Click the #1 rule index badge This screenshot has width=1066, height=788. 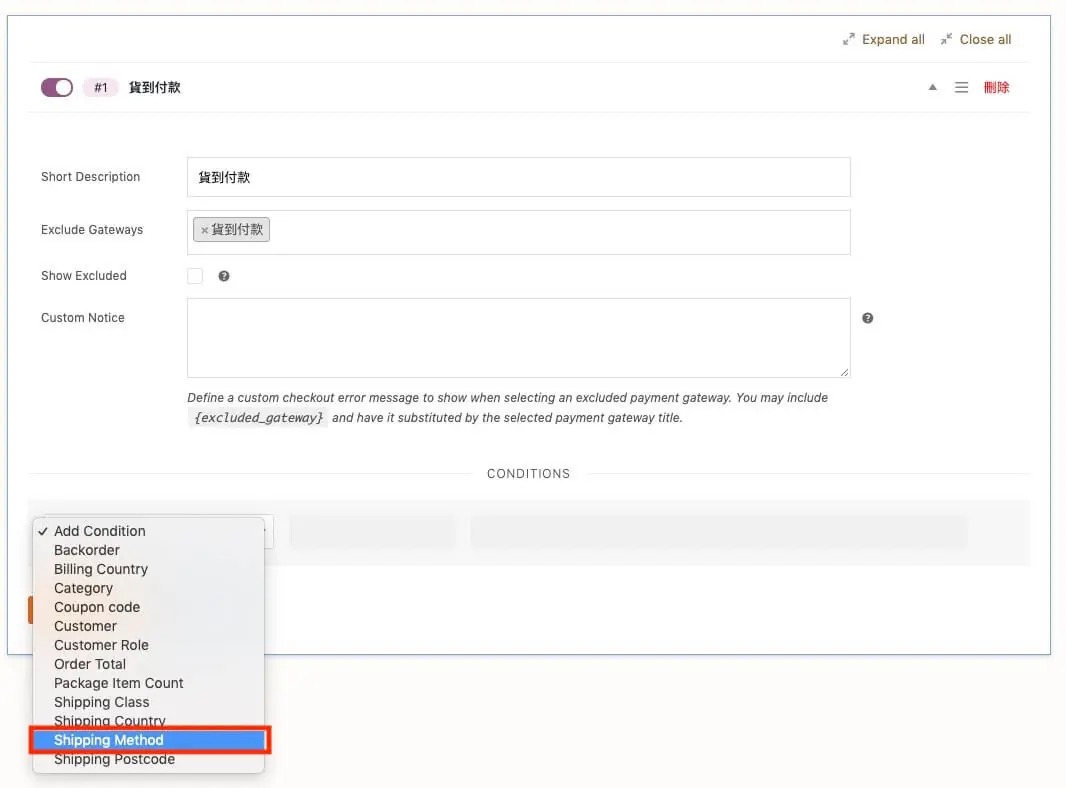[101, 88]
